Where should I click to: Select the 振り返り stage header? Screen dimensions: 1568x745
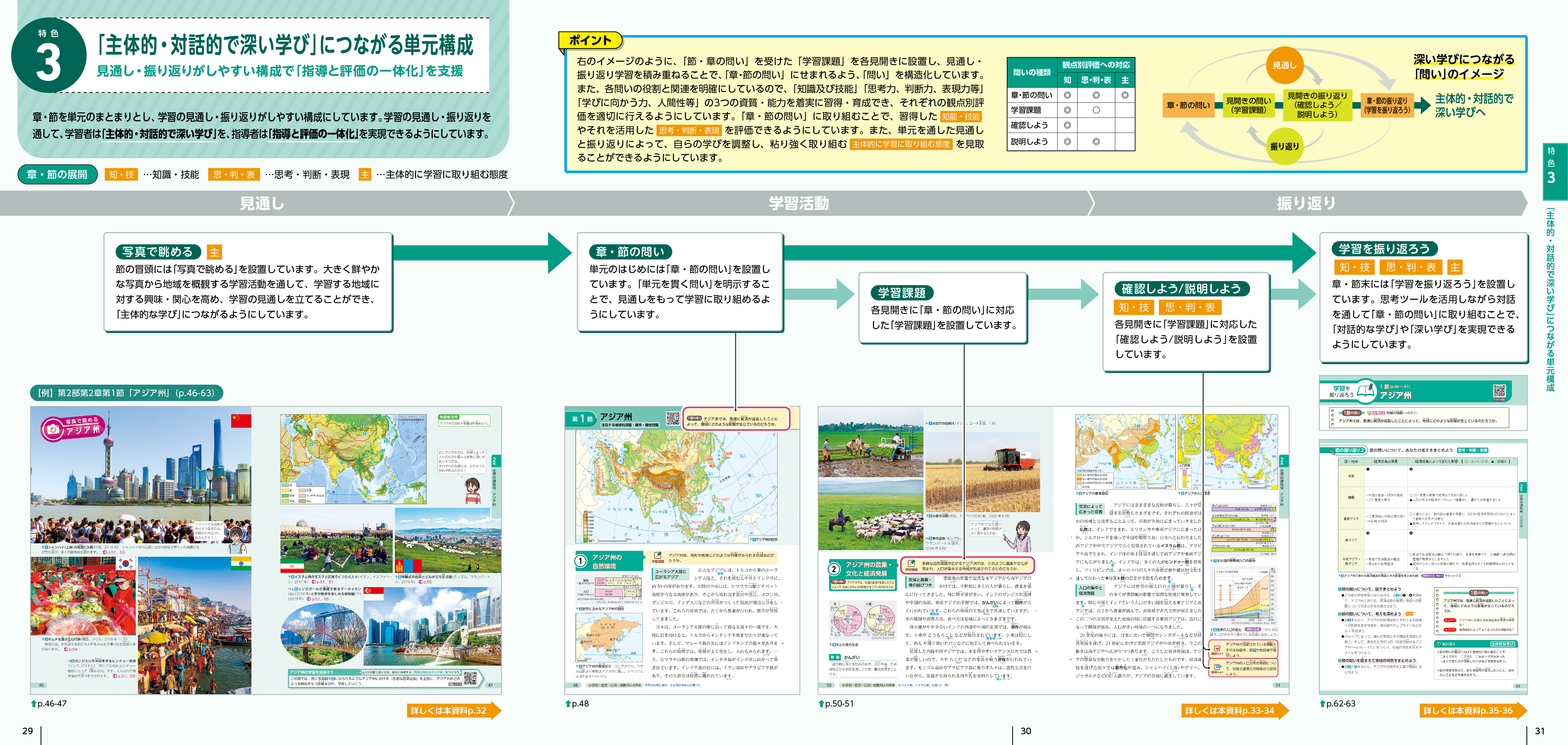pyautogui.click(x=1306, y=203)
